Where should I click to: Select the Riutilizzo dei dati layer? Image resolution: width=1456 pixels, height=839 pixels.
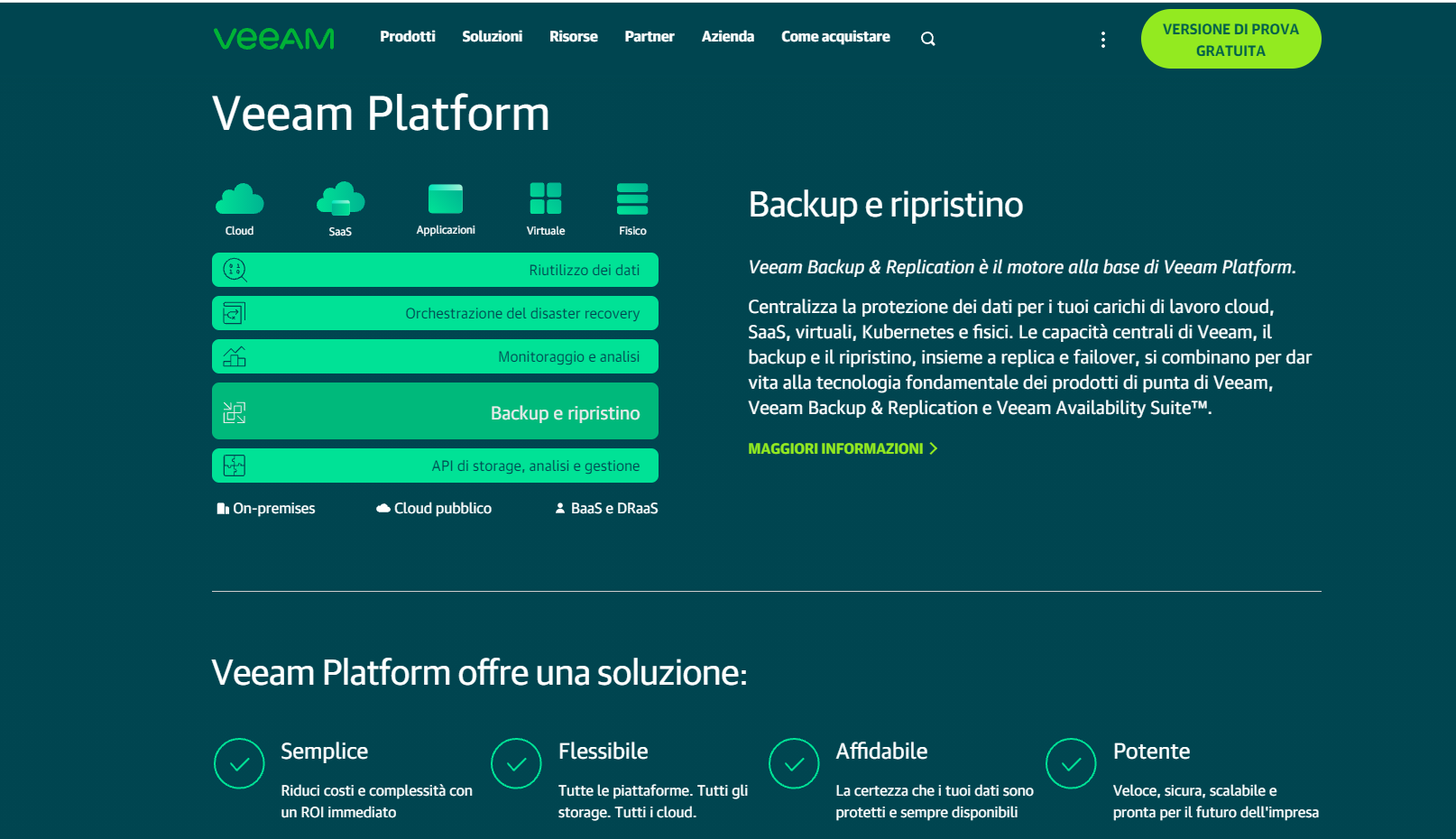tap(435, 270)
